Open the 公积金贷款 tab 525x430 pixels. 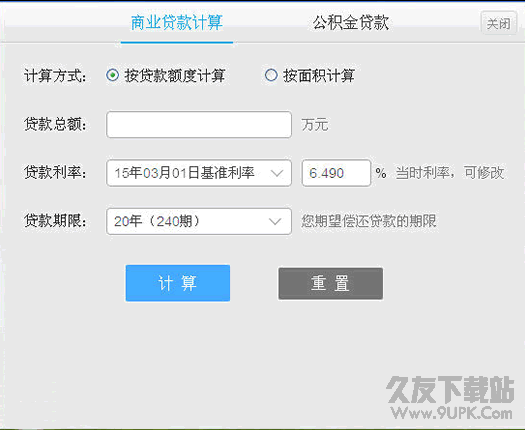coord(351,23)
